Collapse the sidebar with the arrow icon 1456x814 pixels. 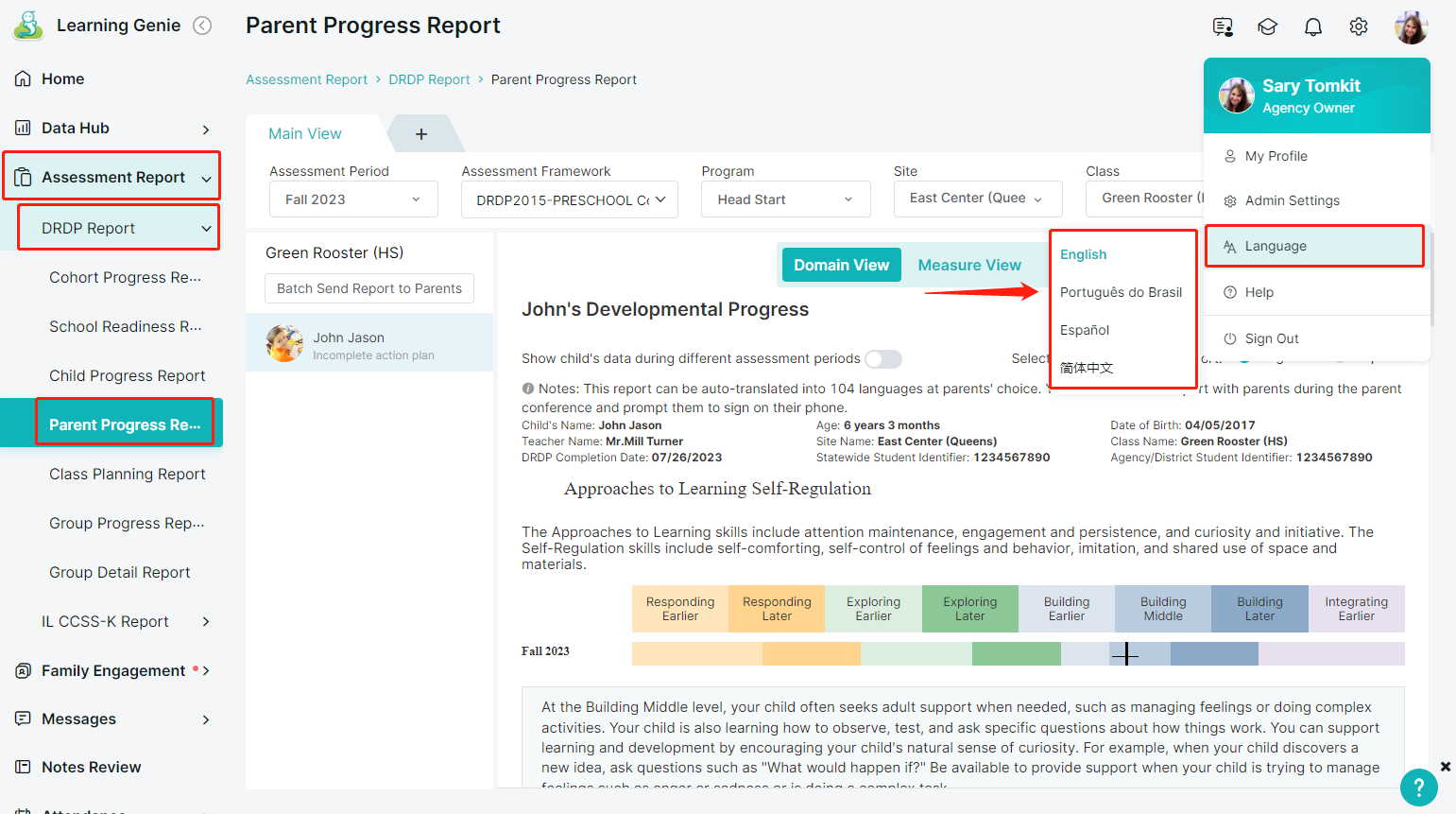(x=202, y=26)
